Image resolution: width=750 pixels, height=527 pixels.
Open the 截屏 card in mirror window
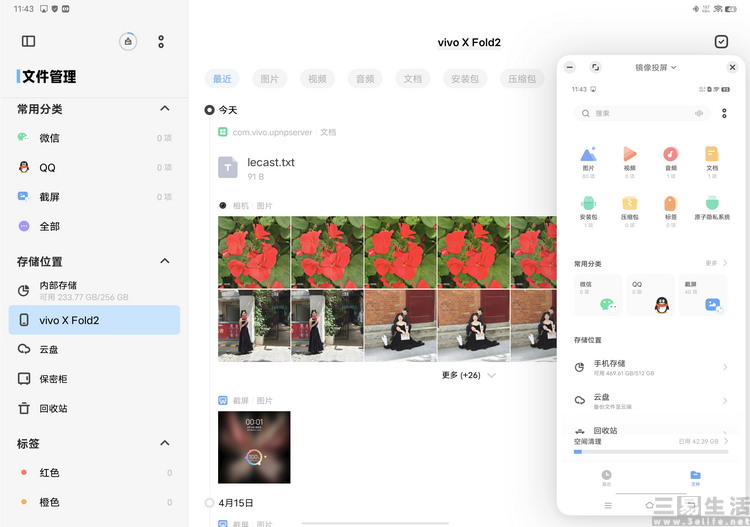pos(703,295)
